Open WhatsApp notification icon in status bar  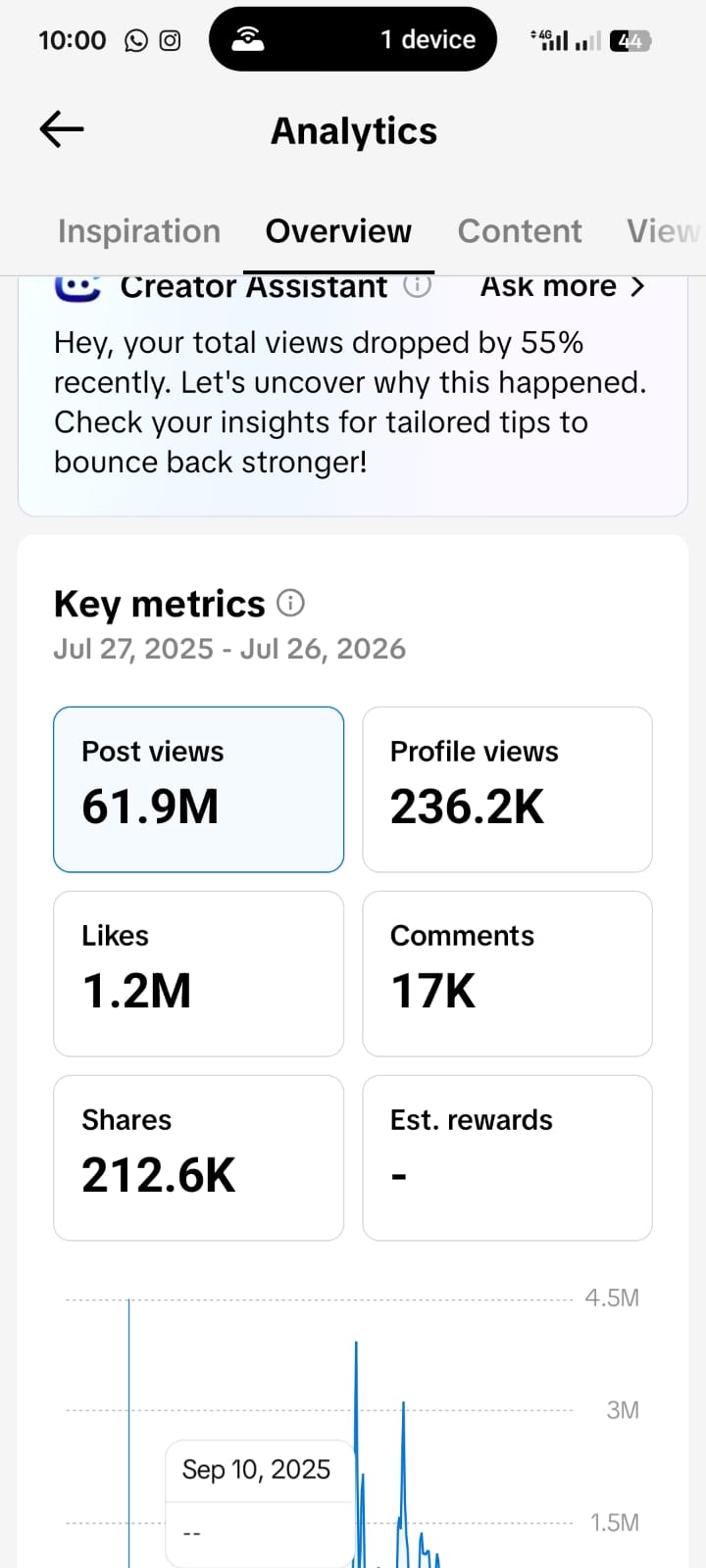(136, 40)
